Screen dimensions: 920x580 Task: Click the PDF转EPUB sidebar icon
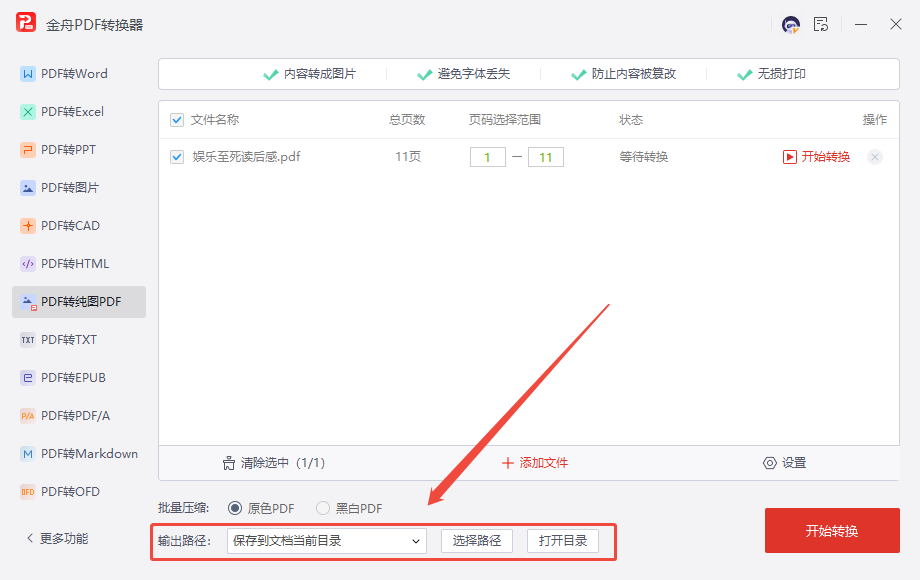click(28, 378)
